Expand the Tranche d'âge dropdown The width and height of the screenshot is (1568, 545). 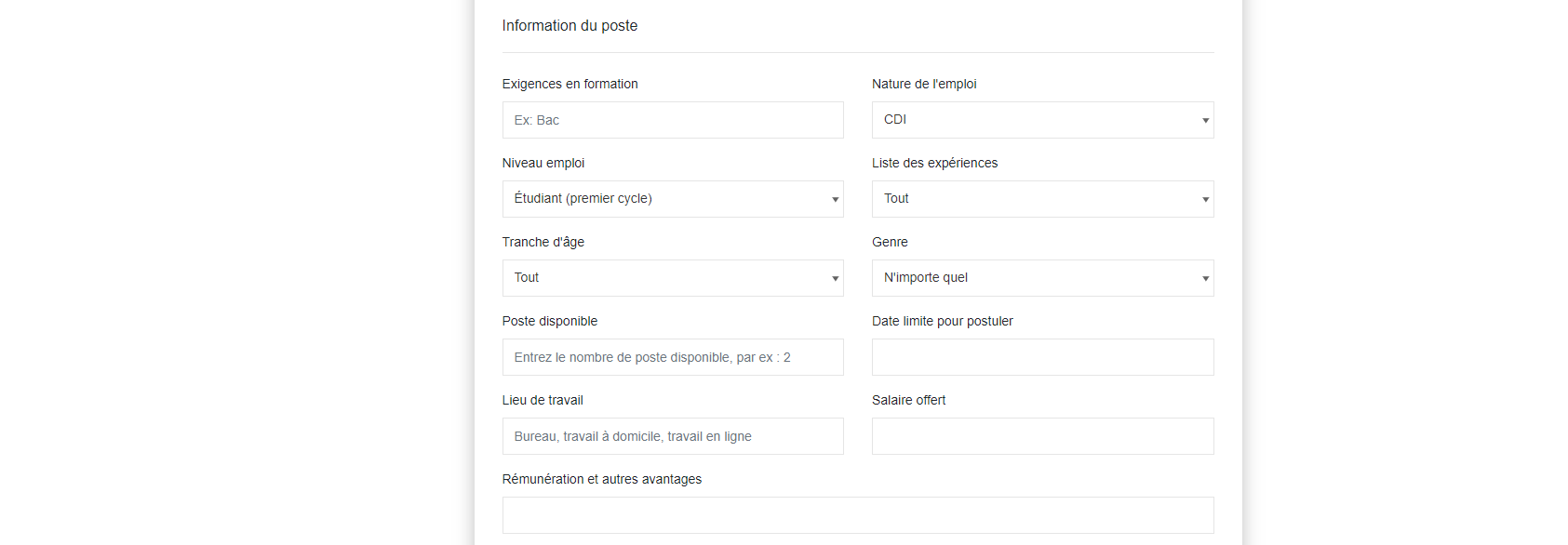[672, 278]
